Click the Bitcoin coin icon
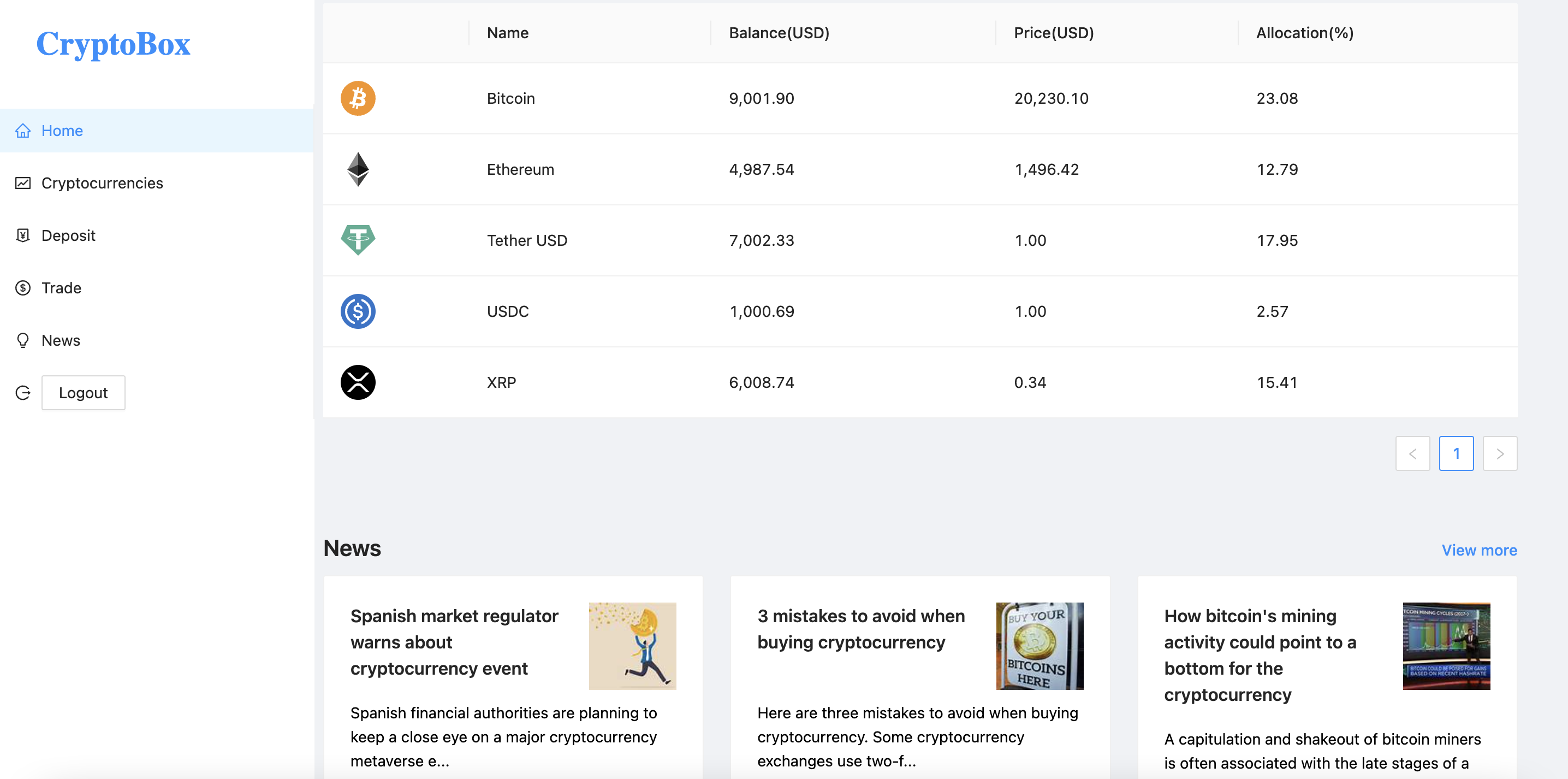Screen dimensions: 1568x779 pos(358,98)
